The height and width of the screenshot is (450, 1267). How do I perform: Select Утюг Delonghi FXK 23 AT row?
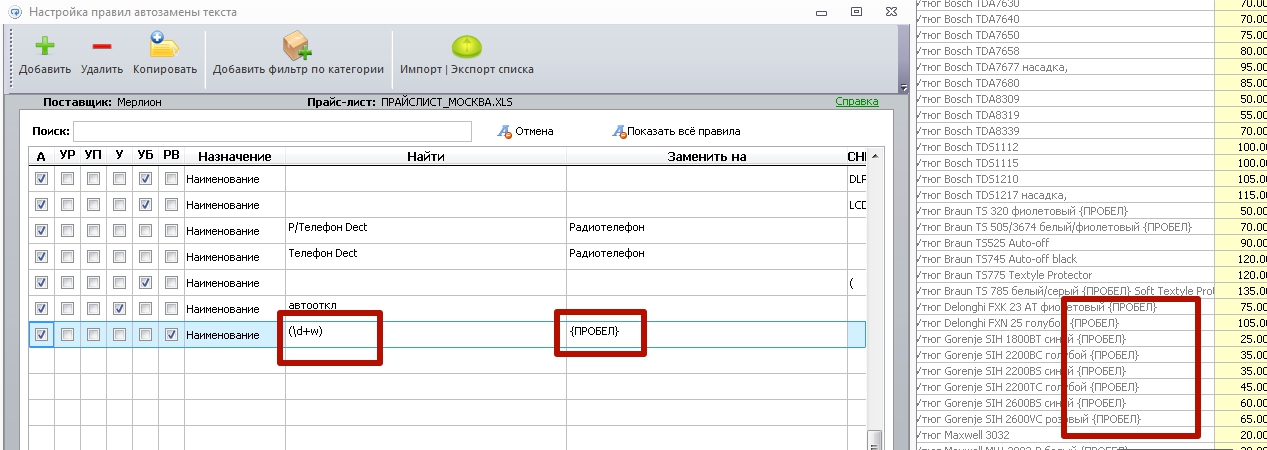[1063, 307]
